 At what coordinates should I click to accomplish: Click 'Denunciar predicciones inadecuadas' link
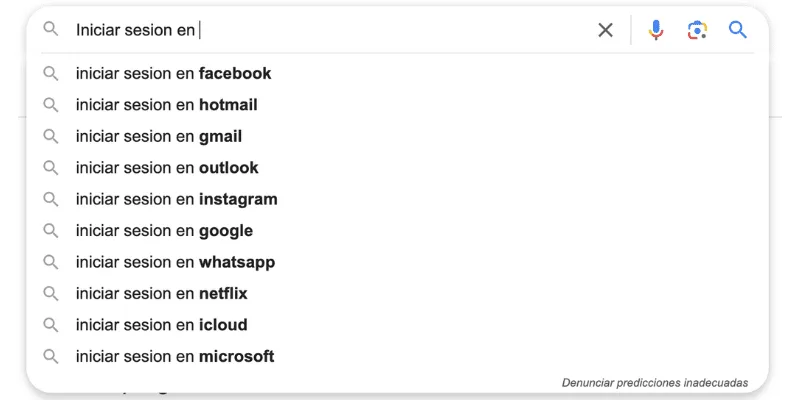tap(654, 382)
